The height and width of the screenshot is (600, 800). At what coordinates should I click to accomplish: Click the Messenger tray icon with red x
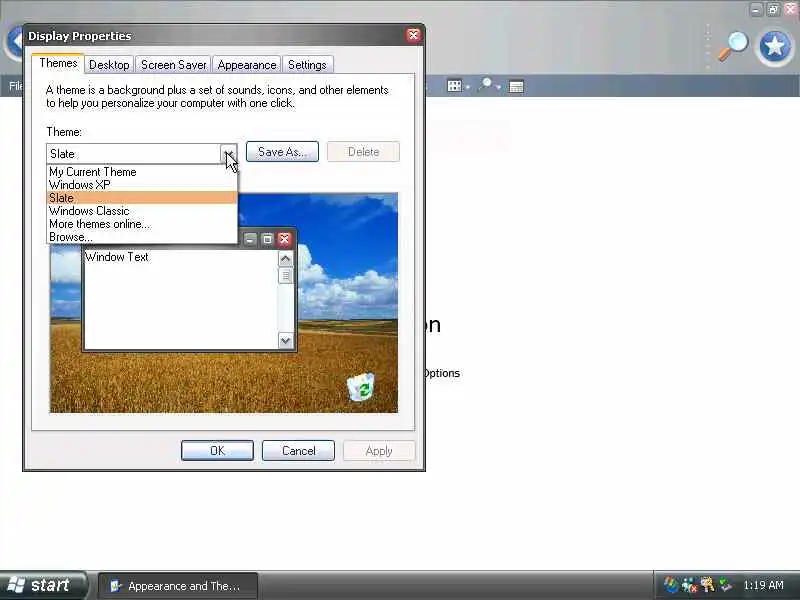coord(689,585)
